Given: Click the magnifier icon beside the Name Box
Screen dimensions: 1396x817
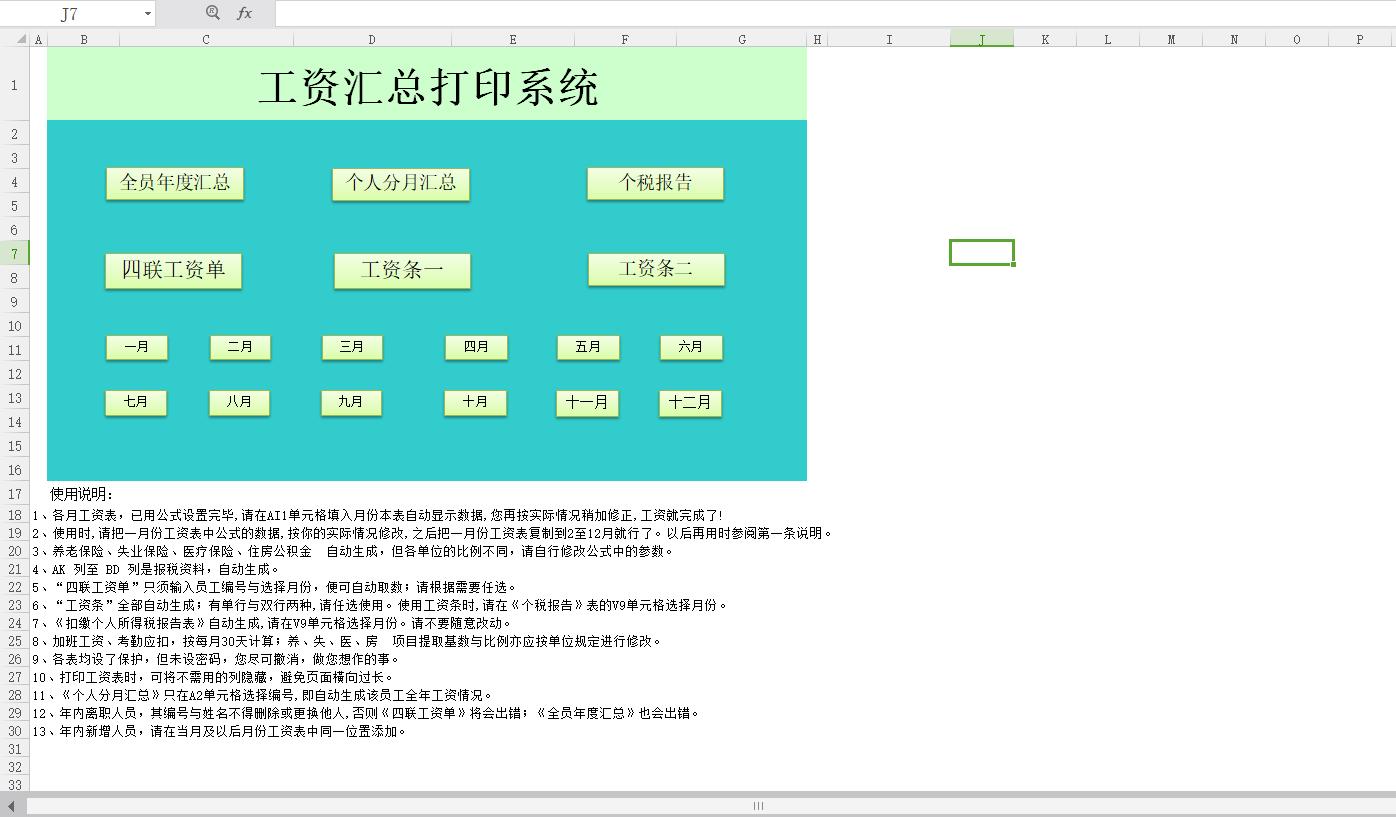Looking at the screenshot, I should [x=211, y=14].
